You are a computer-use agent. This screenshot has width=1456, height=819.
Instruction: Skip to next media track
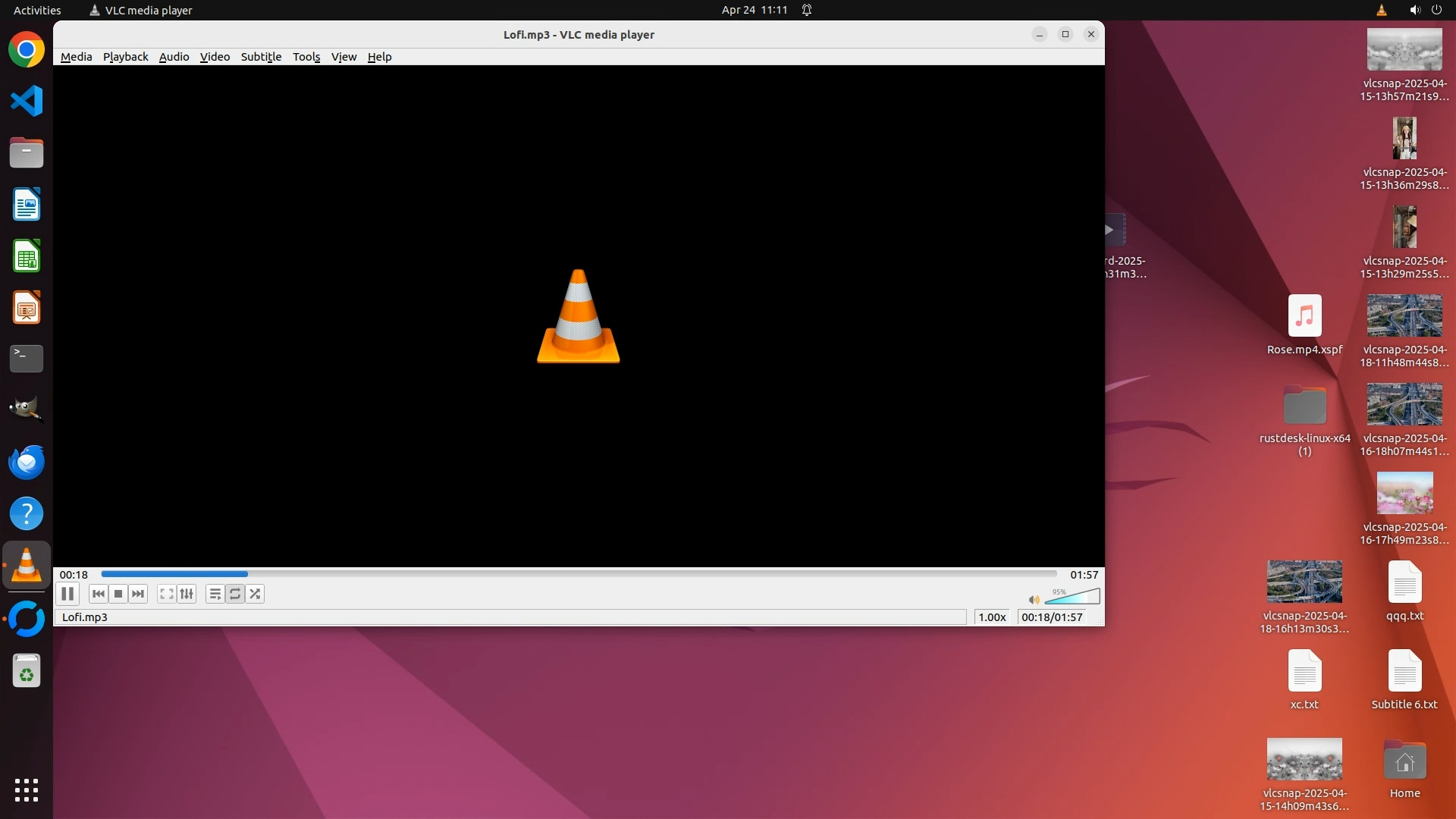point(138,594)
